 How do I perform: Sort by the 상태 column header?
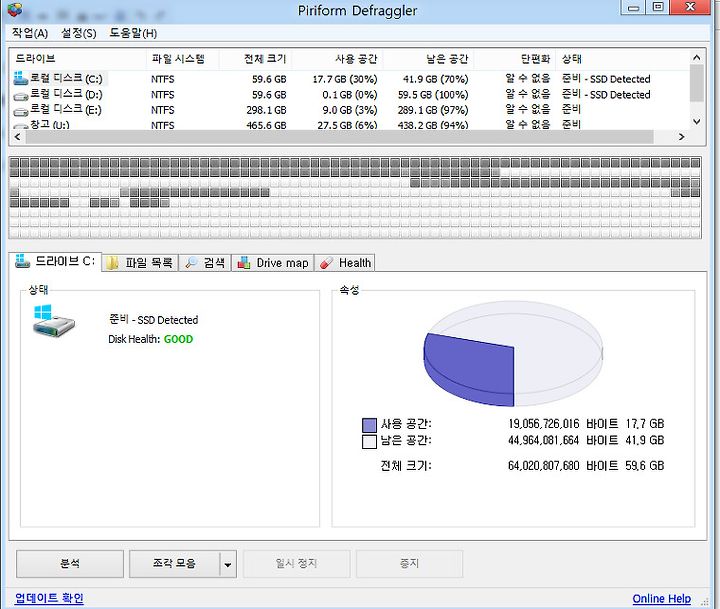(x=622, y=59)
